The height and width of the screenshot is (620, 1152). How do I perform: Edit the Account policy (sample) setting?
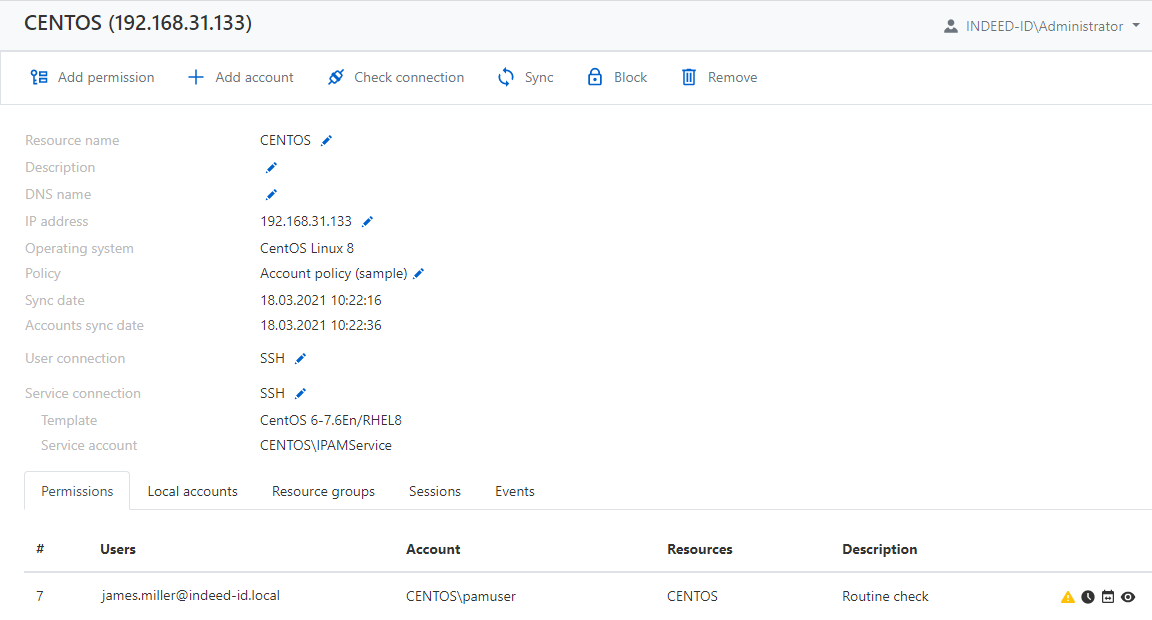(419, 274)
